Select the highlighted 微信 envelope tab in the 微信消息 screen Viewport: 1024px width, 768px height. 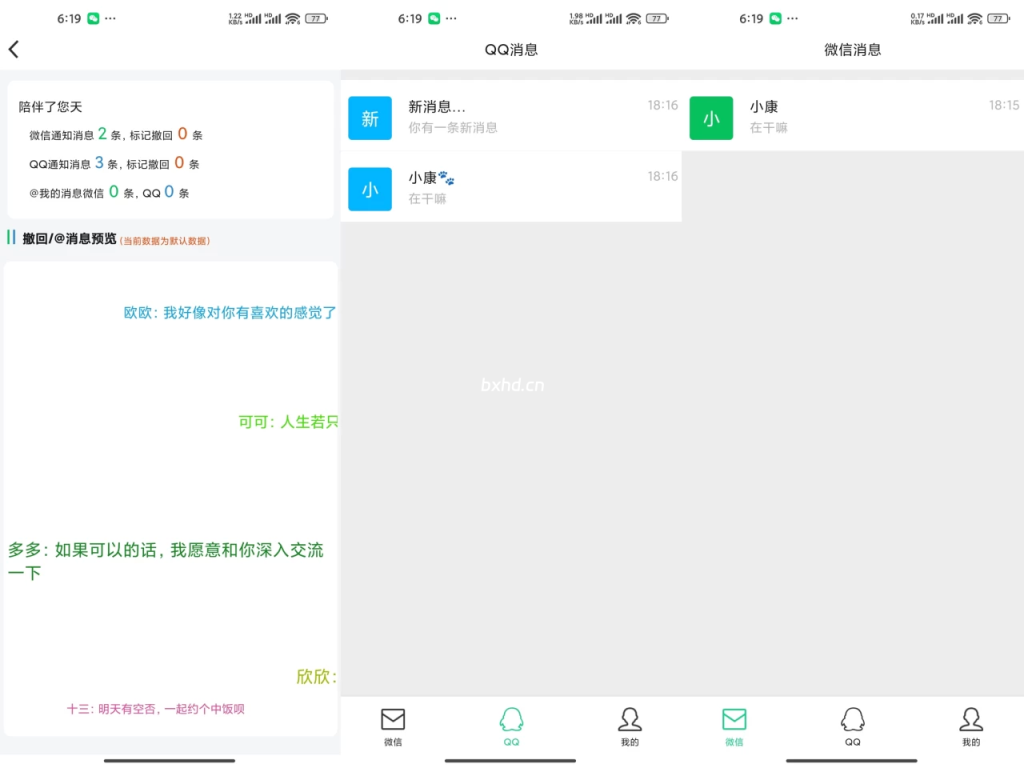pos(734,727)
